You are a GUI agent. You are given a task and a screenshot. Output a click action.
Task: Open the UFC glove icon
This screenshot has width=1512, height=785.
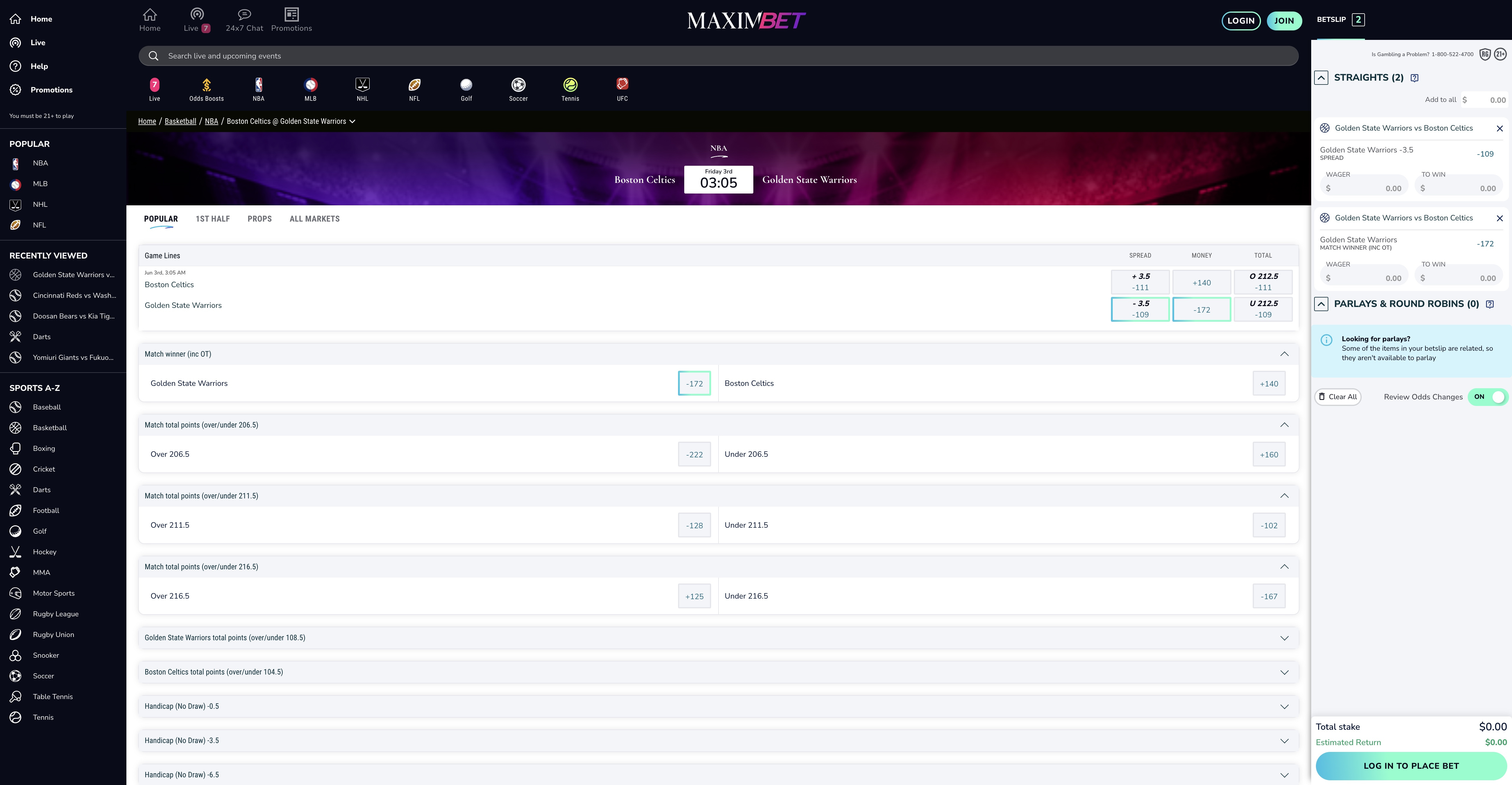tap(622, 84)
